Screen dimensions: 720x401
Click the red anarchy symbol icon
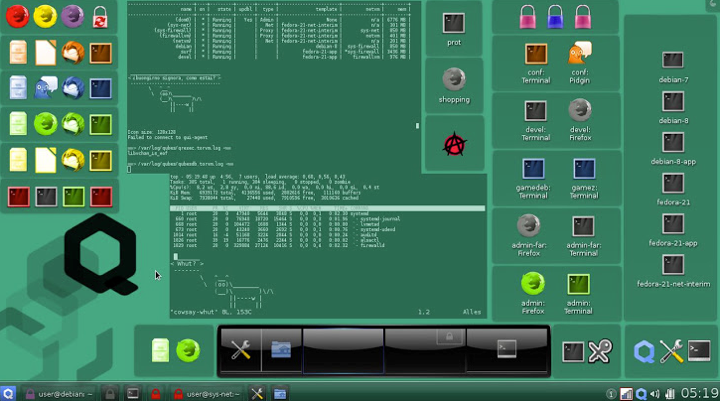(453, 144)
